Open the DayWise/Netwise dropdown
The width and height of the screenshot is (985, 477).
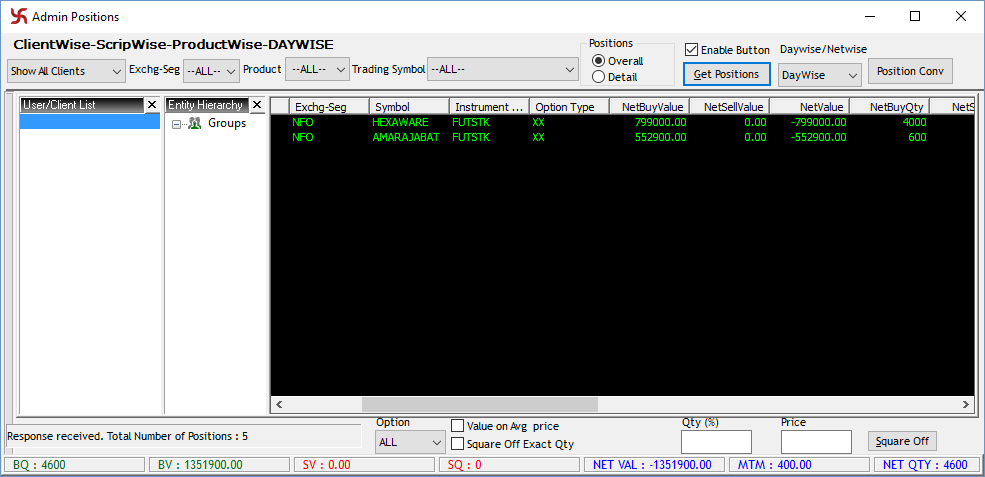click(x=819, y=75)
